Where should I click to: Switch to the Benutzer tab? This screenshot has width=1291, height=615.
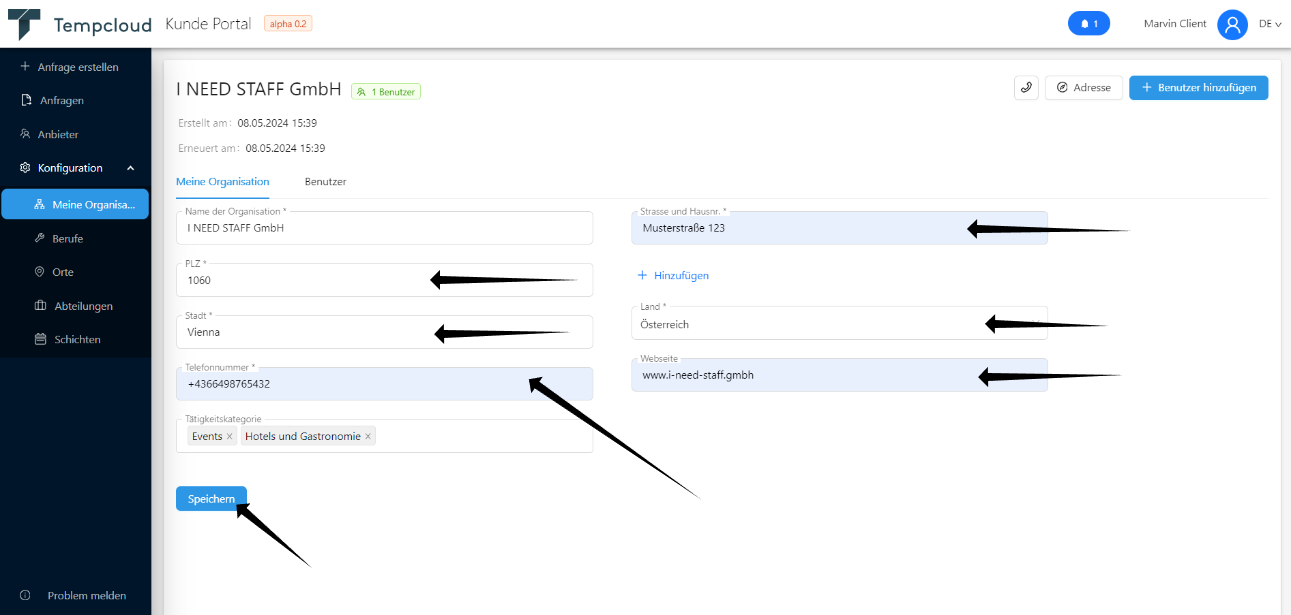326,182
